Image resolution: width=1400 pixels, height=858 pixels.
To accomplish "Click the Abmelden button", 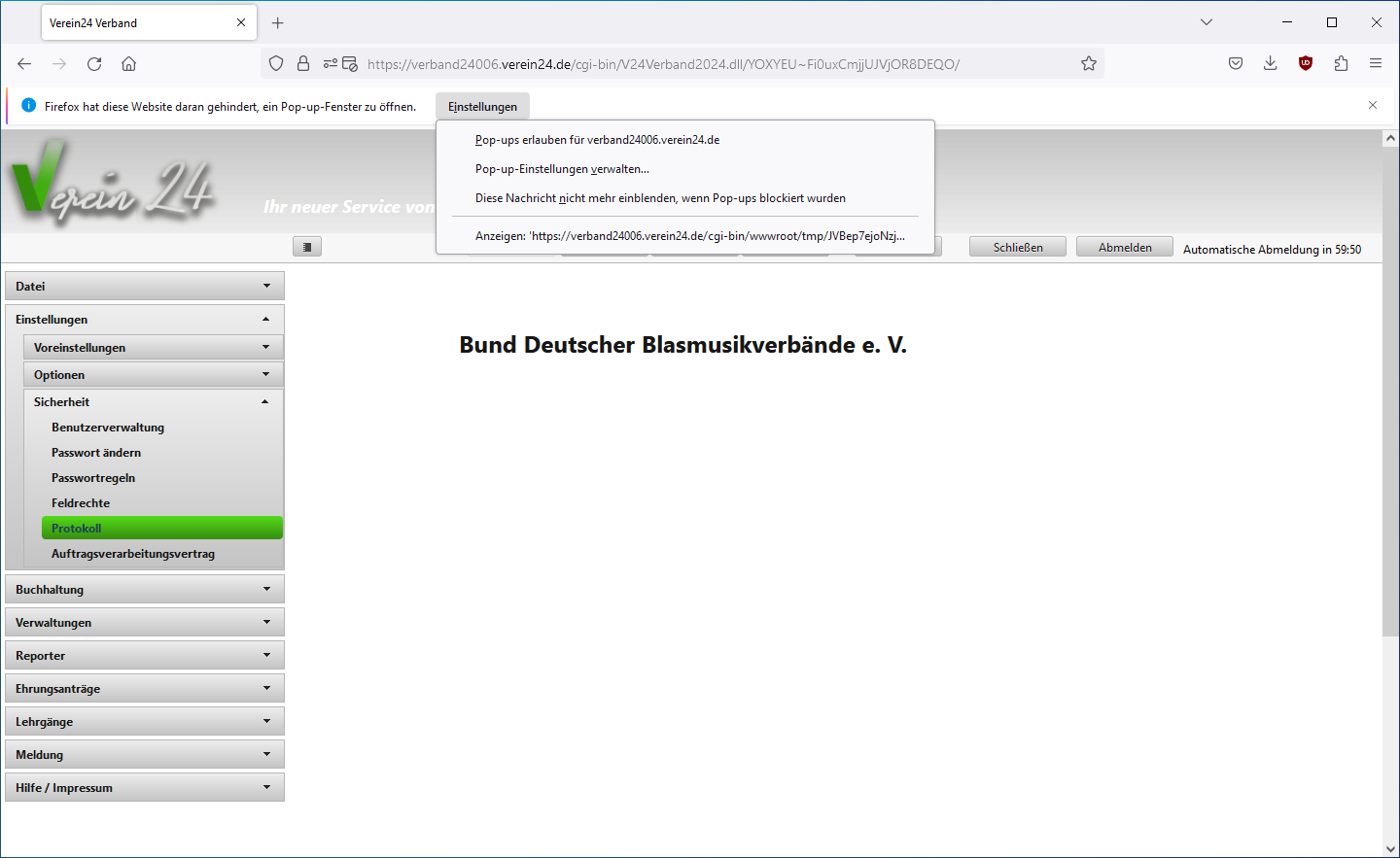I will [1125, 247].
